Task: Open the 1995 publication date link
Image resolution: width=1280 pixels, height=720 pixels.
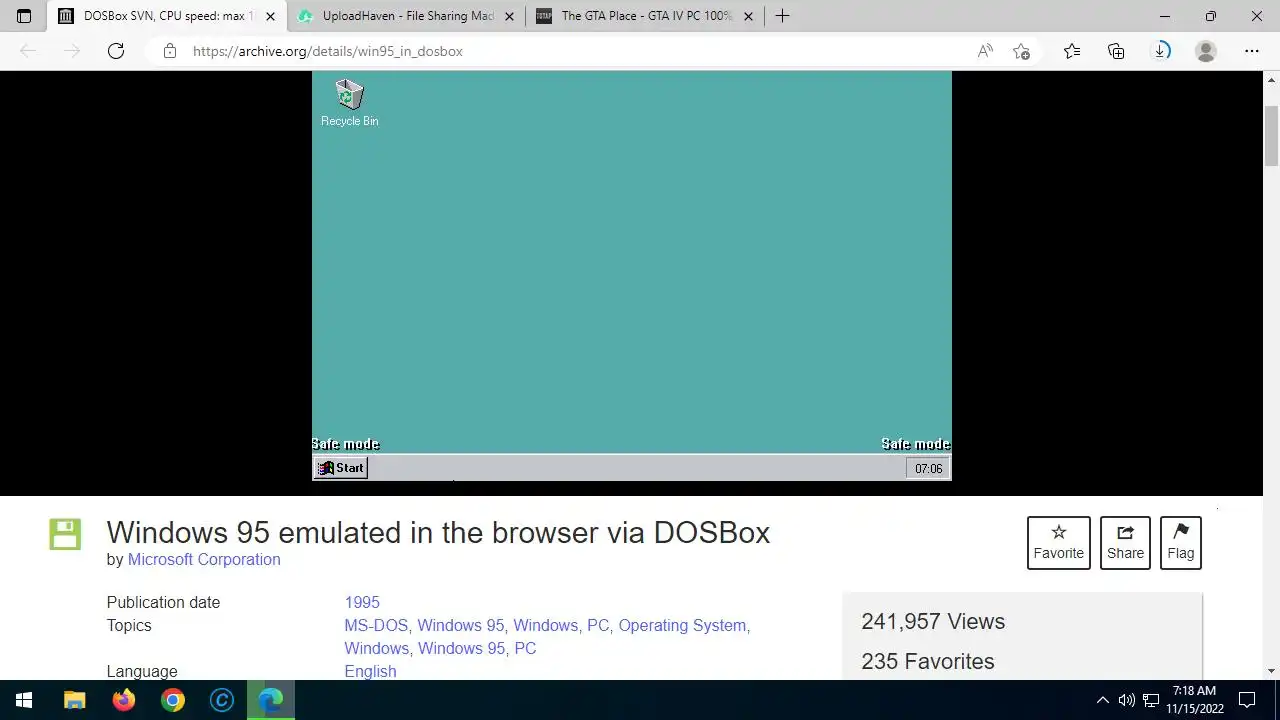Action: [362, 602]
